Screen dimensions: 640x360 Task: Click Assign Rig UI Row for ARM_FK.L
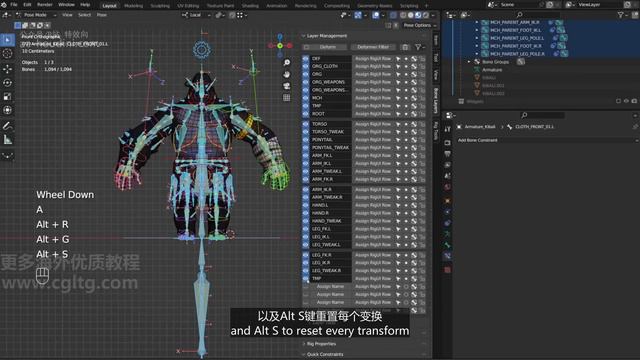point(373,156)
